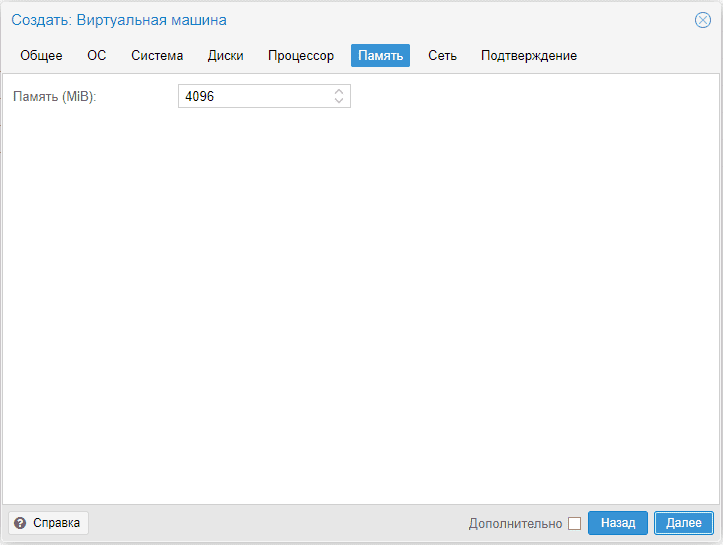
Task: Click the Память (MiB) label
Action: point(54,96)
